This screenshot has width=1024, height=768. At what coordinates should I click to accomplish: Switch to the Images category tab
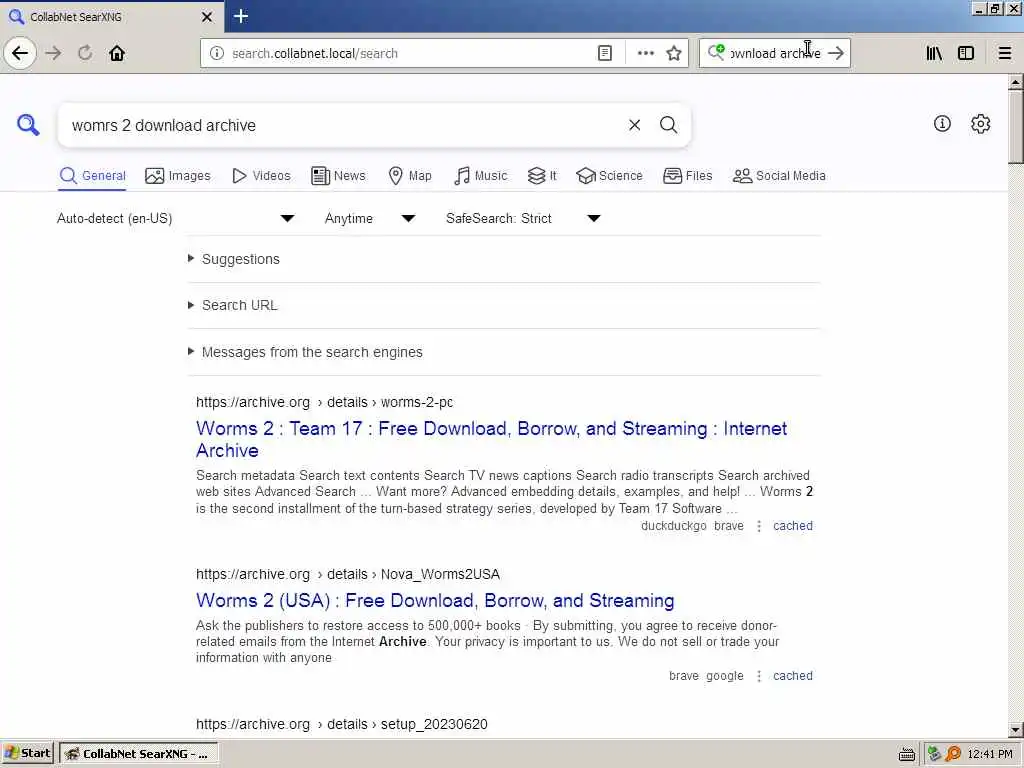click(x=178, y=176)
